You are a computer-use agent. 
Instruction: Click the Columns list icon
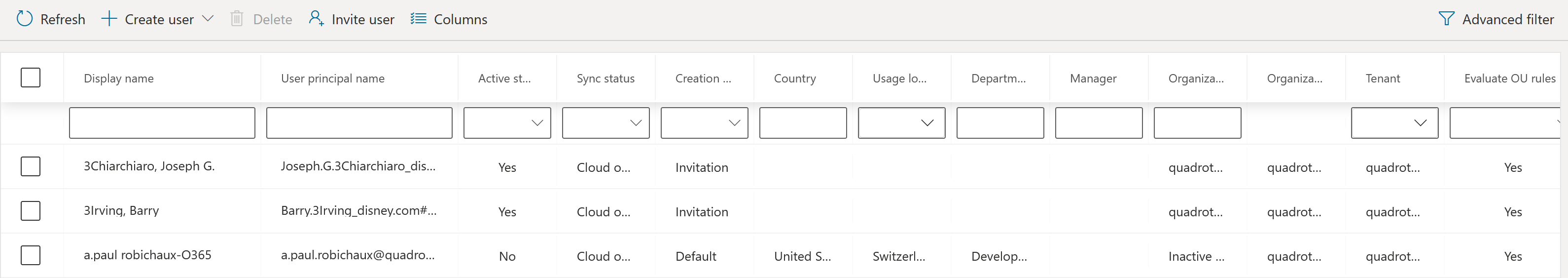click(418, 19)
